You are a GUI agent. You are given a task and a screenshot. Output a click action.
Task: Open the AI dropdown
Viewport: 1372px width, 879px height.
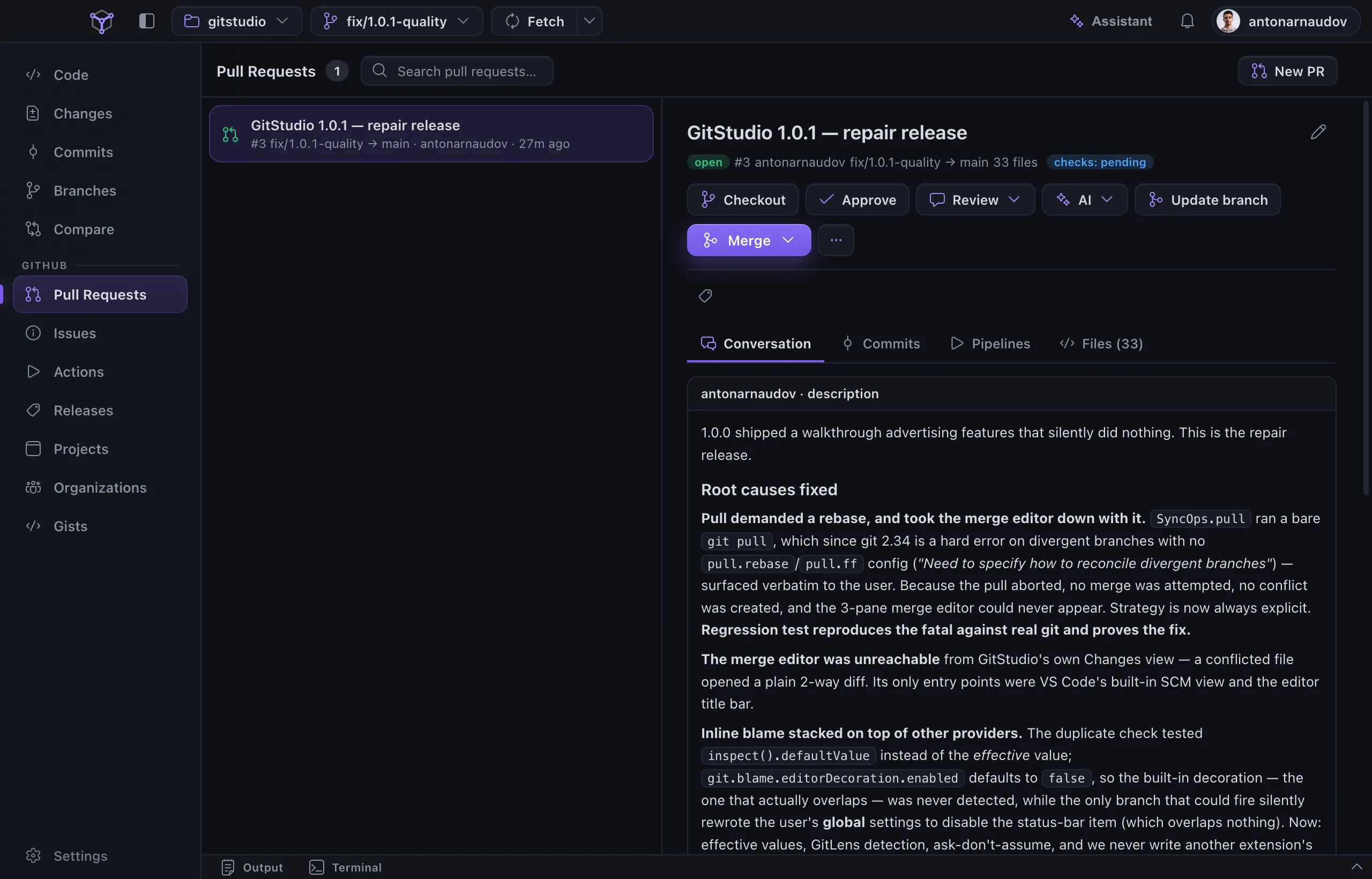click(x=1085, y=200)
